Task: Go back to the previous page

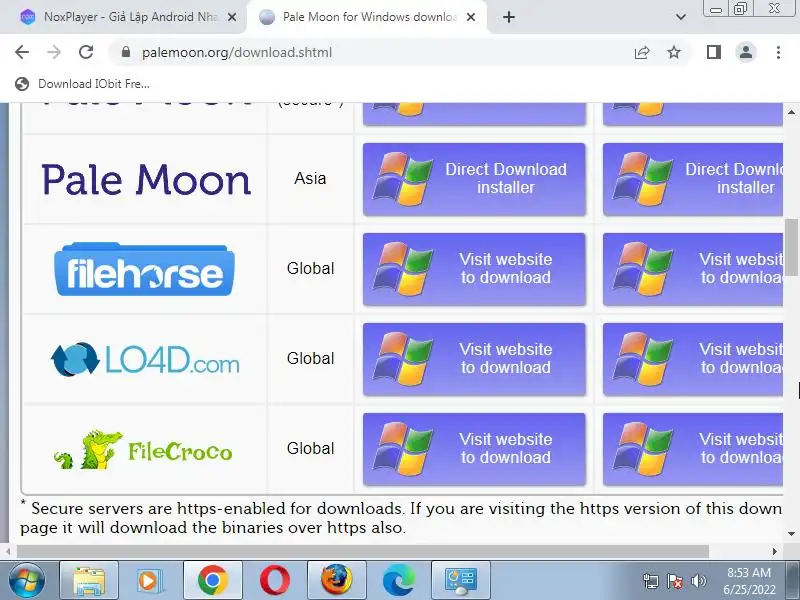Action: (22, 52)
